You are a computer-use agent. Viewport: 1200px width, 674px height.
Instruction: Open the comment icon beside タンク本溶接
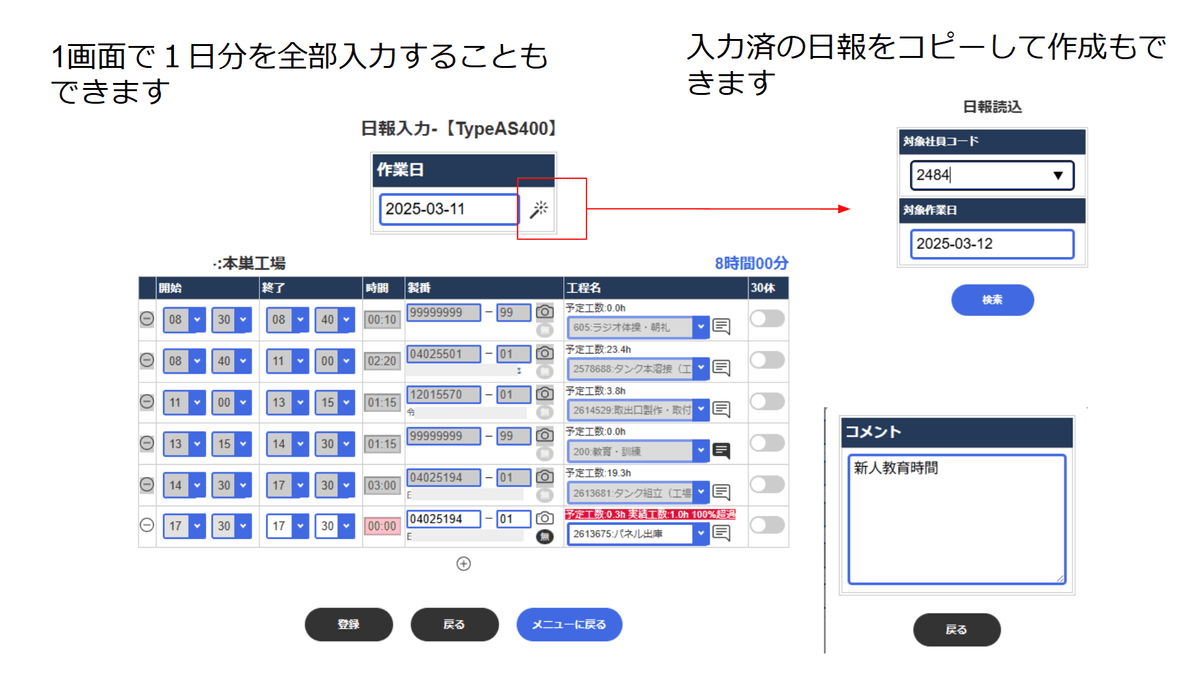[721, 367]
